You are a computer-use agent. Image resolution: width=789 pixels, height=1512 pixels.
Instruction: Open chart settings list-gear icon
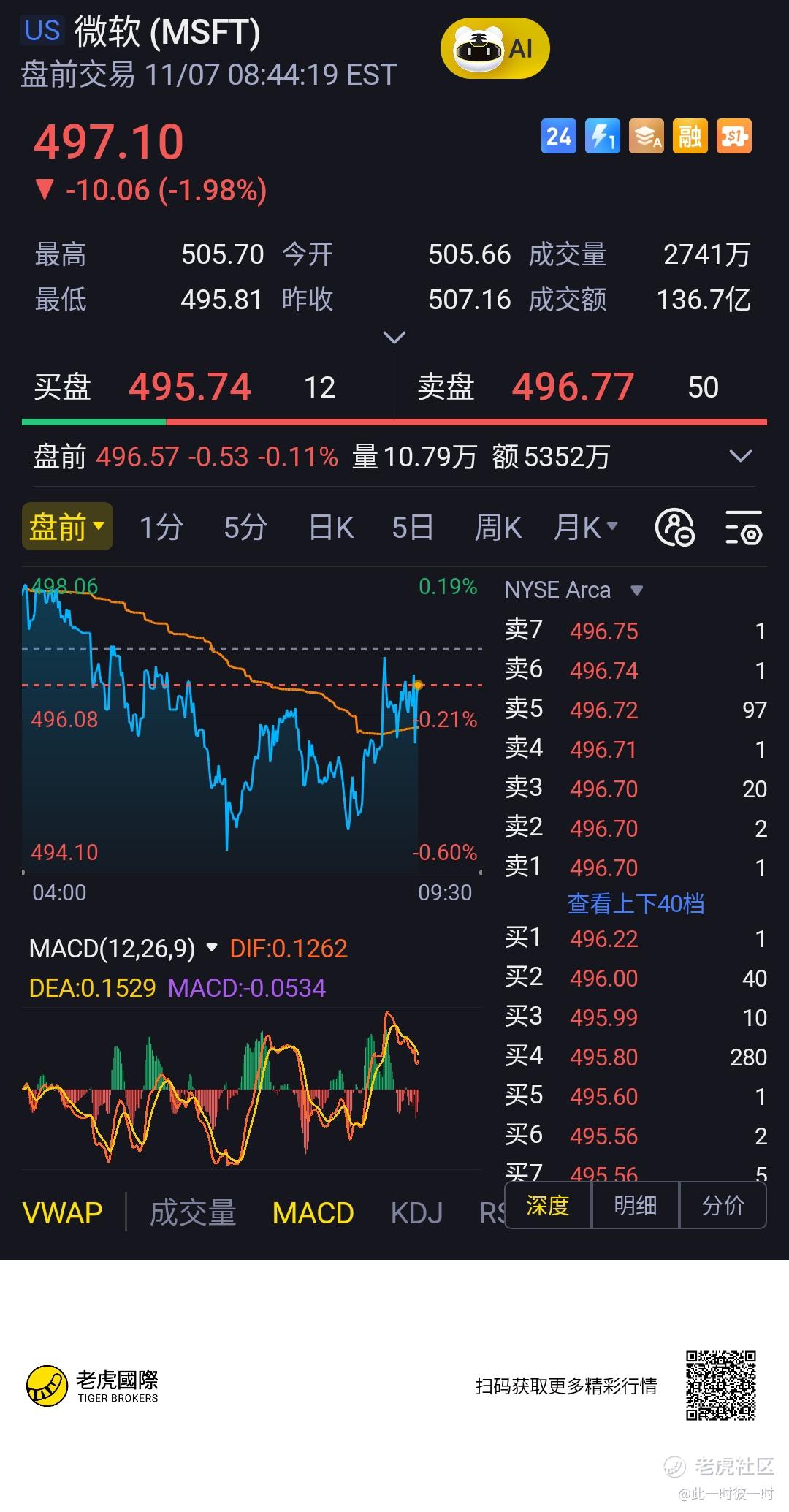pos(744,527)
